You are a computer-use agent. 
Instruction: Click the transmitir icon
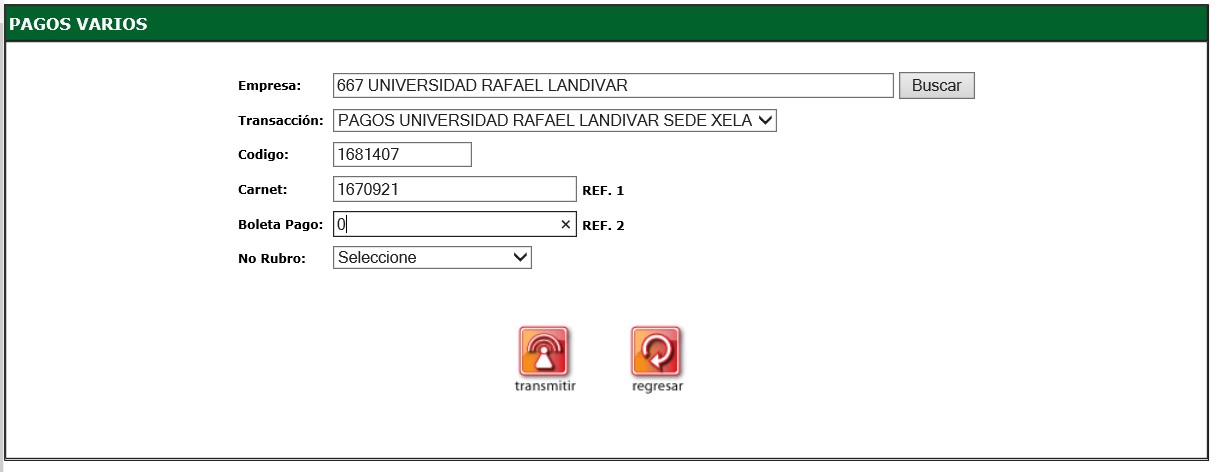[x=543, y=351]
